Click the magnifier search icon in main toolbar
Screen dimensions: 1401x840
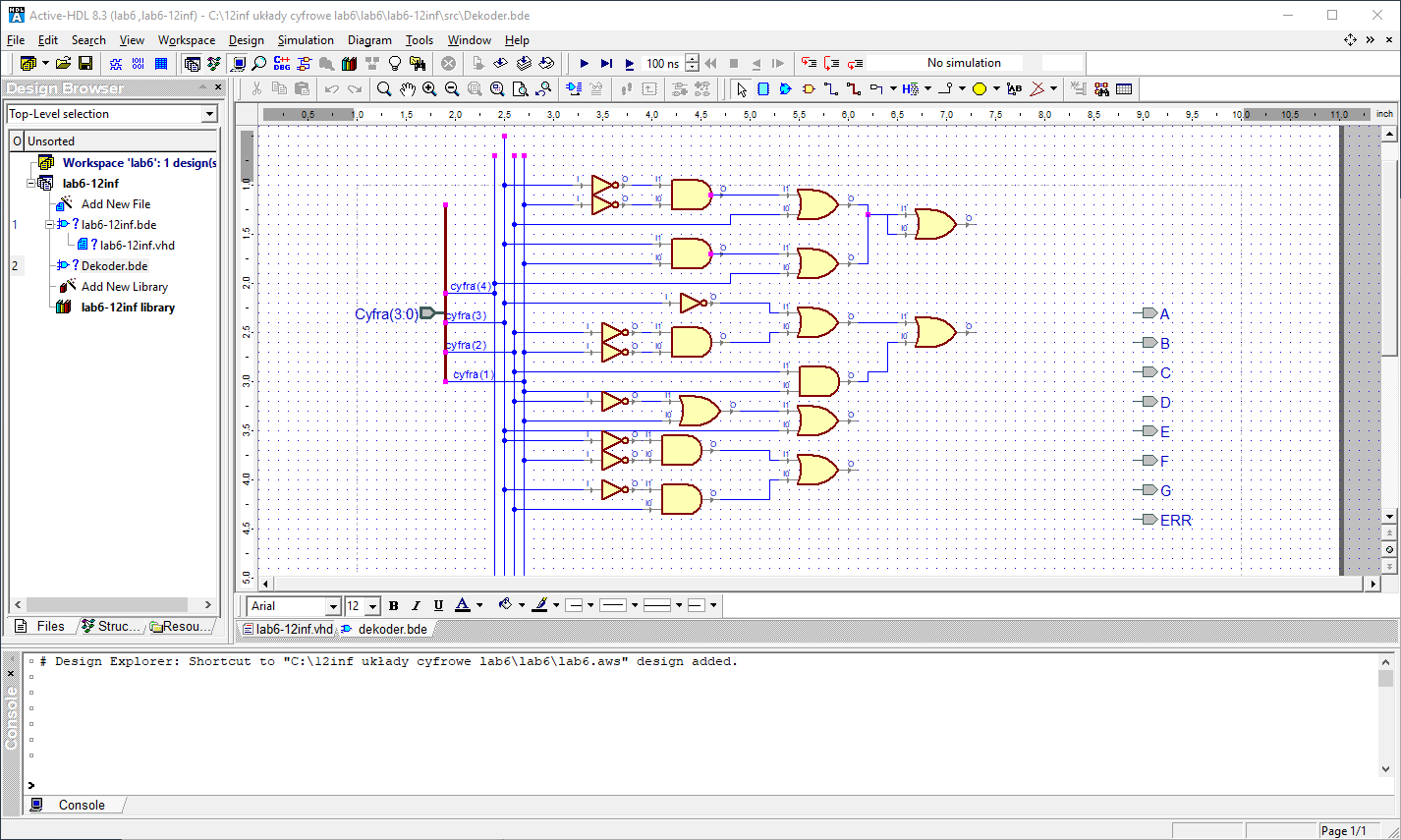tap(259, 63)
